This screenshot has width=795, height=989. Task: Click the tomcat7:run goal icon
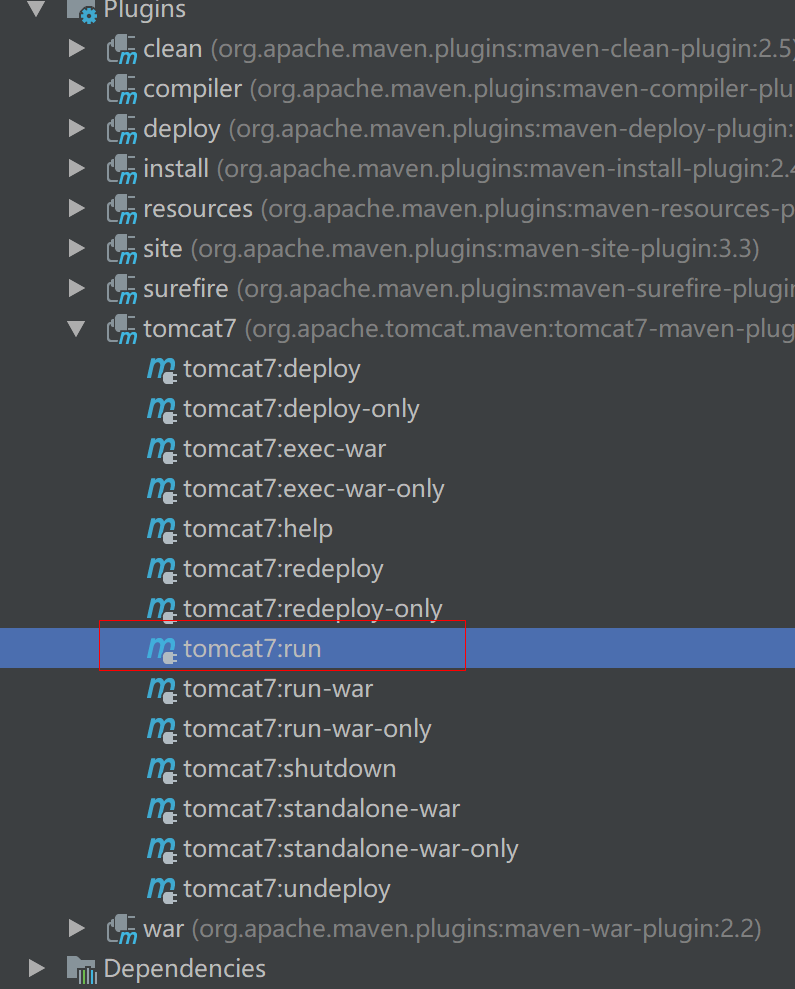pyautogui.click(x=162, y=650)
